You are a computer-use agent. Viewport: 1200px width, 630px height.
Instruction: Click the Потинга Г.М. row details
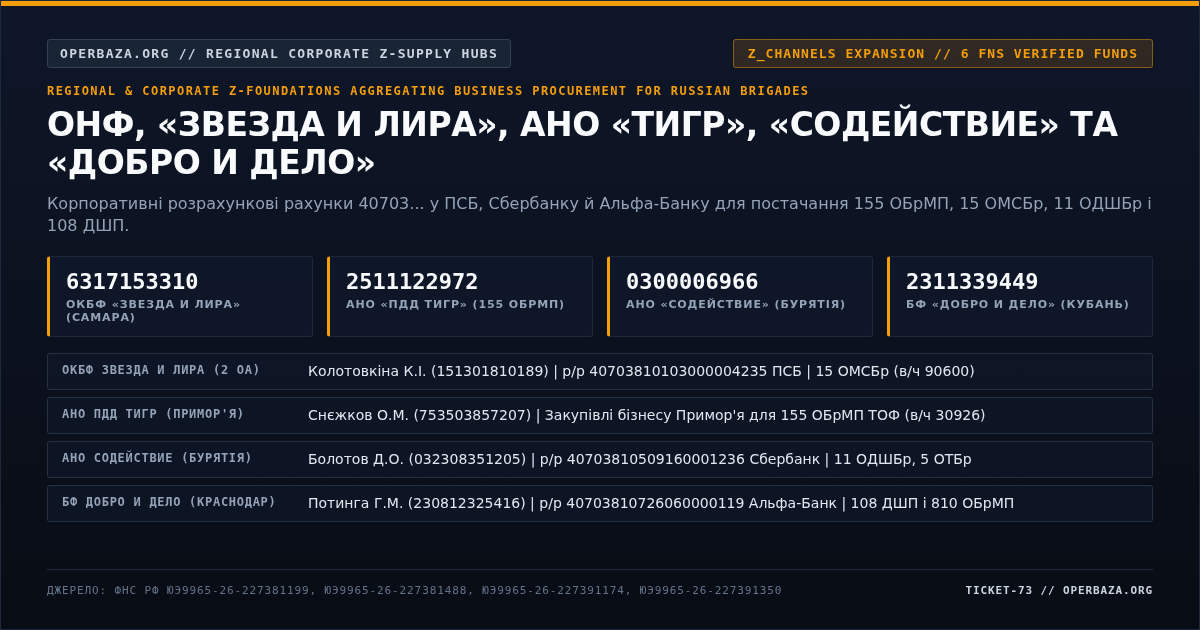[661, 503]
